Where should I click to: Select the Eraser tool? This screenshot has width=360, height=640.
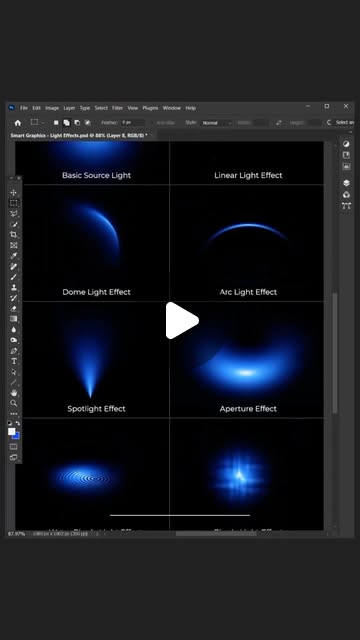pyautogui.click(x=14, y=309)
